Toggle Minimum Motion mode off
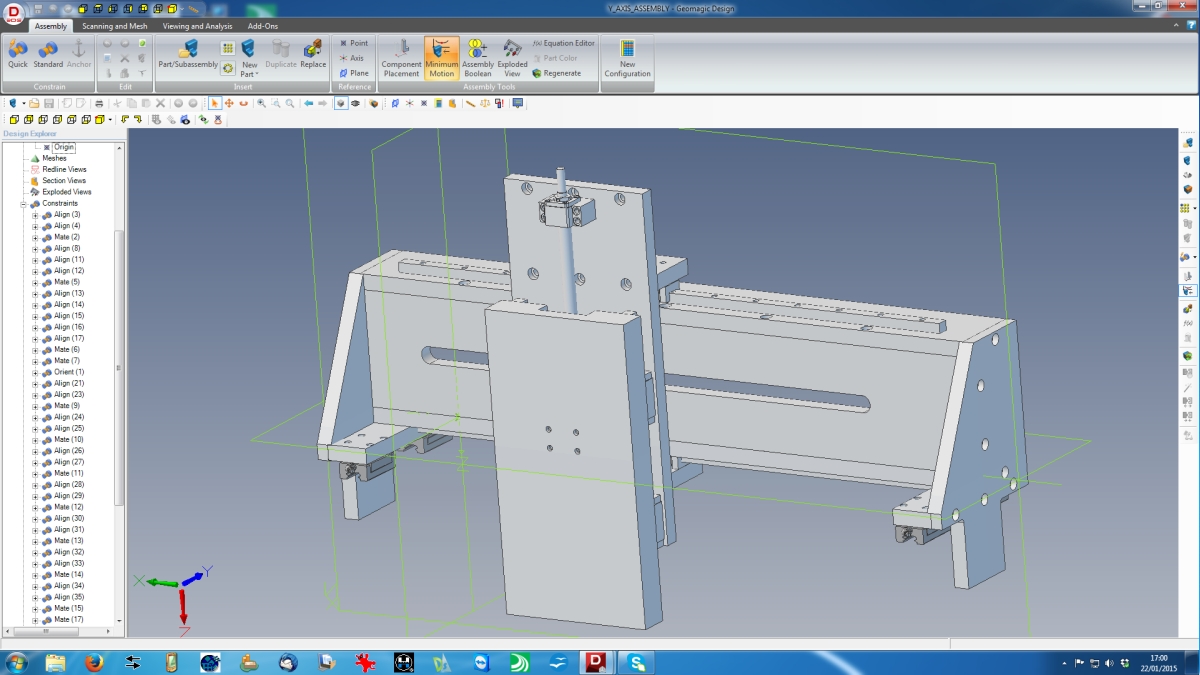1200x675 pixels. pos(441,57)
